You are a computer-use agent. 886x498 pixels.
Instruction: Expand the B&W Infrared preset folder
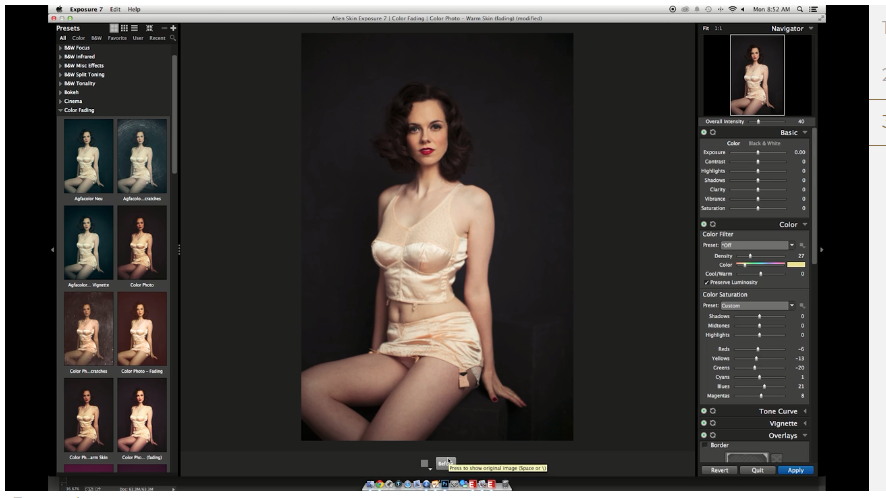point(60,57)
